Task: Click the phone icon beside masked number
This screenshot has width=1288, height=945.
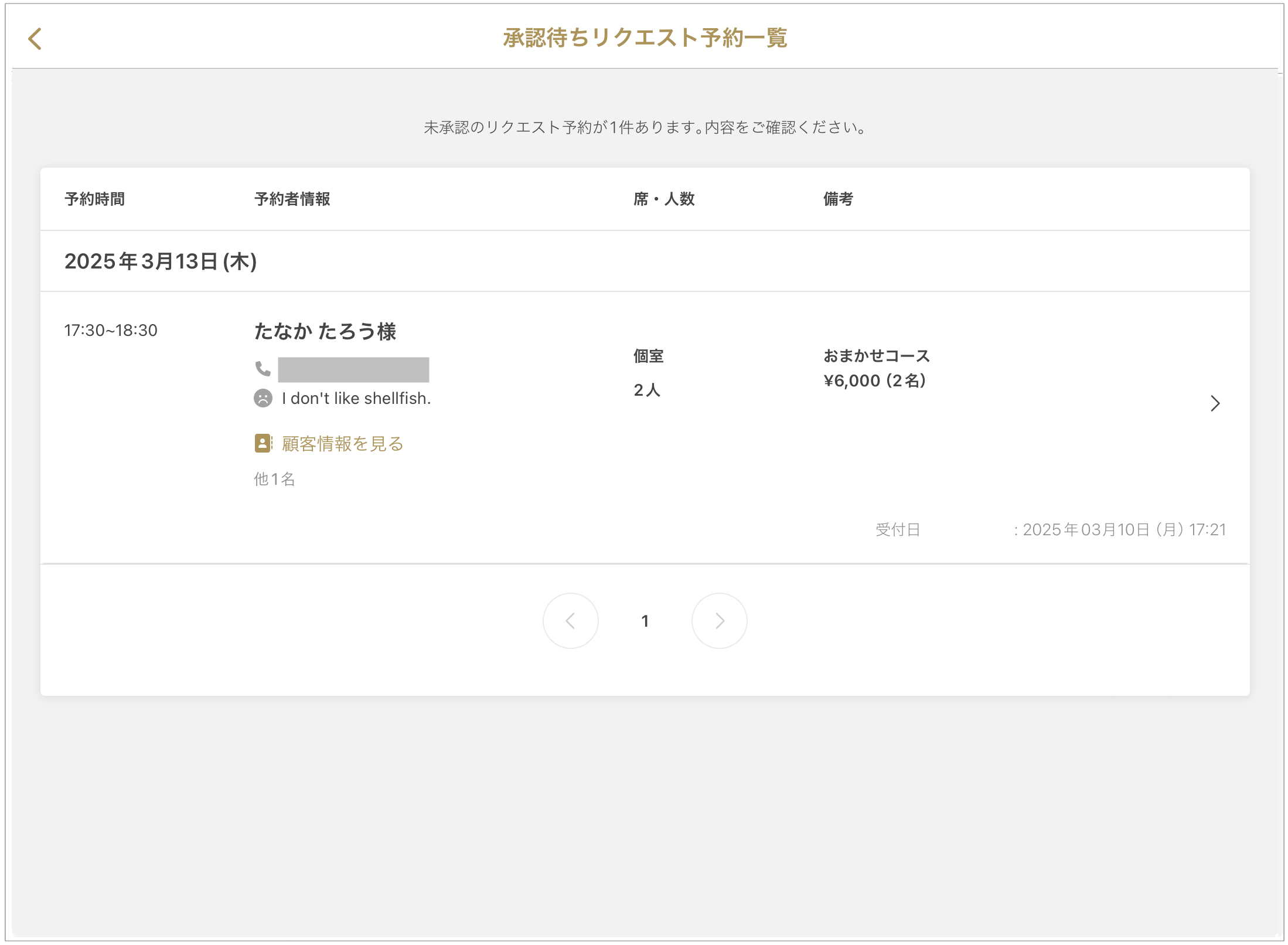Action: (x=263, y=369)
